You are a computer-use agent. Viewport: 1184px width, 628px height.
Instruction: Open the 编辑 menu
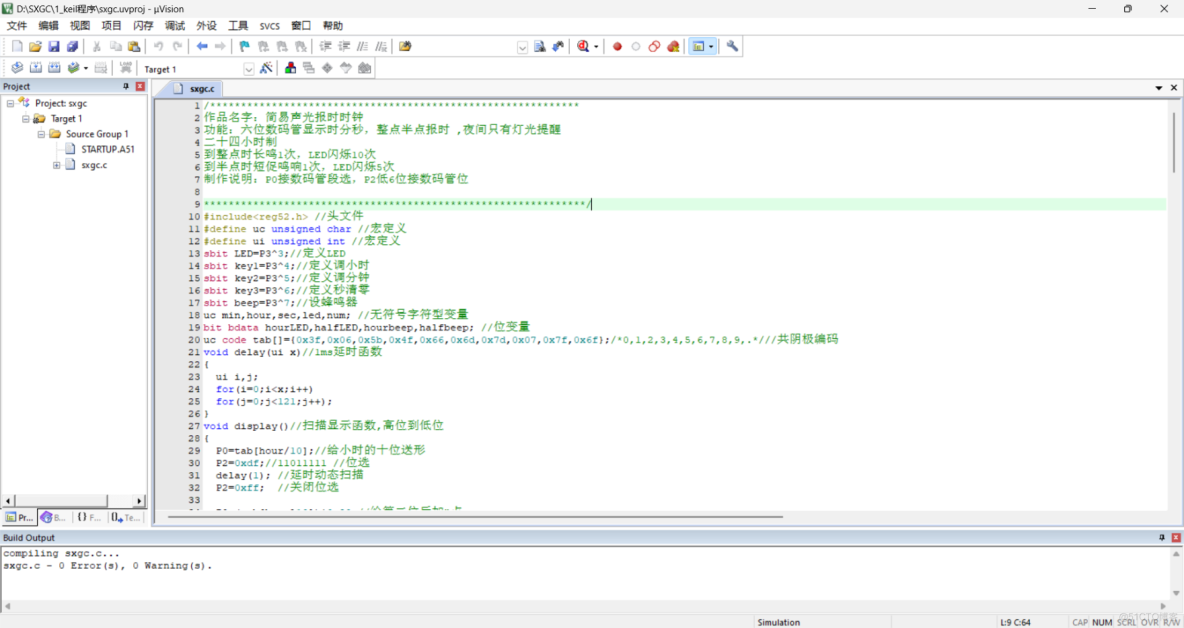click(x=48, y=26)
